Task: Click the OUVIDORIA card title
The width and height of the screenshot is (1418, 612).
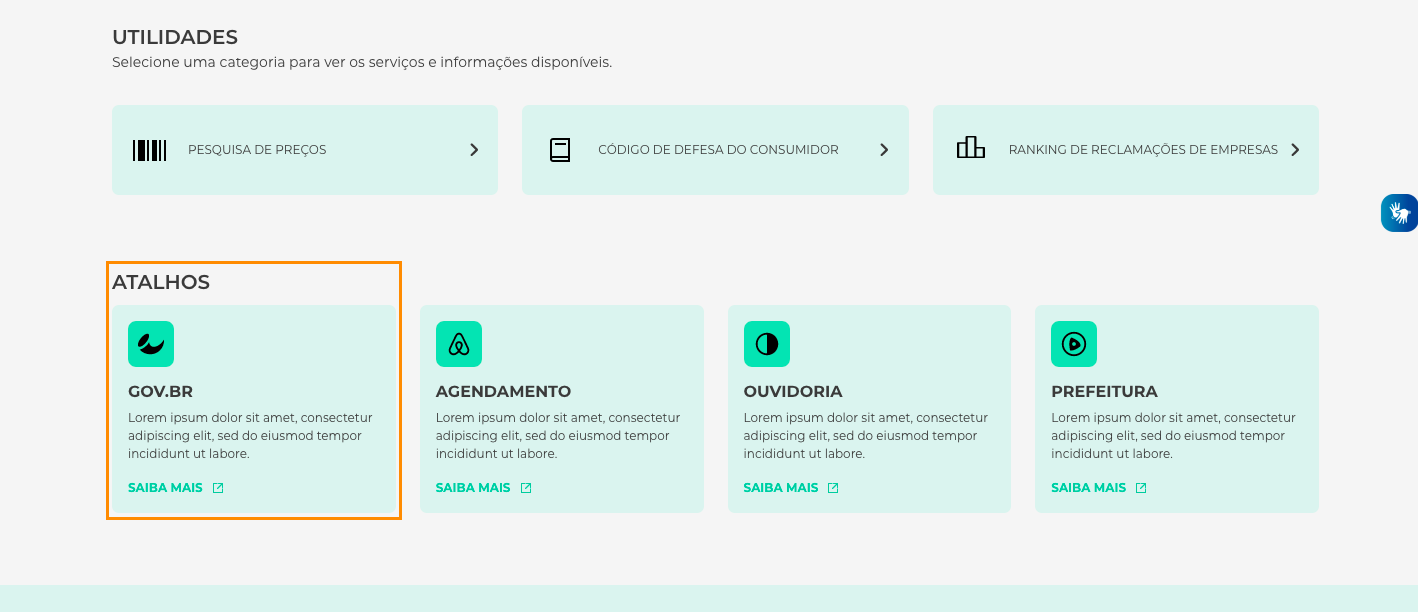Action: pyautogui.click(x=793, y=391)
